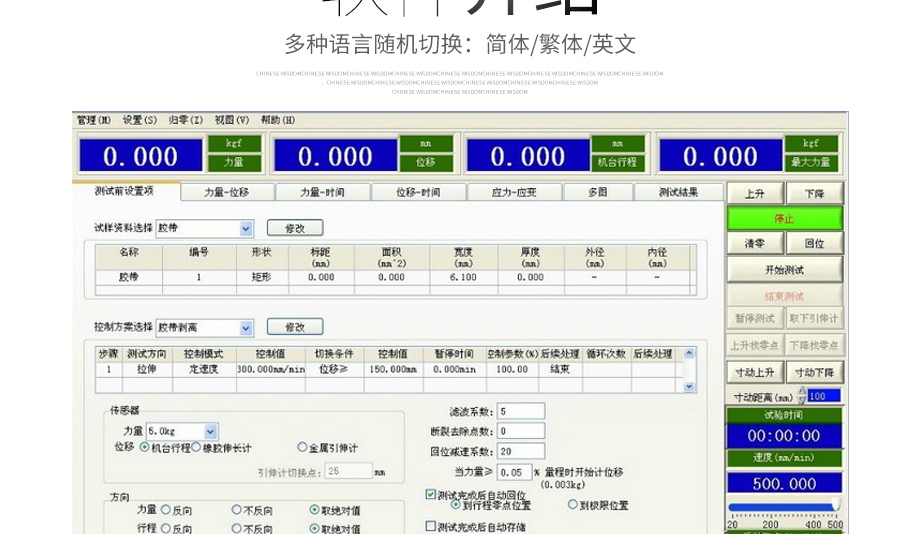The width and height of the screenshot is (920, 534).
Task: Enable 测试完成后自动存储 checkbox
Action: pos(431,526)
